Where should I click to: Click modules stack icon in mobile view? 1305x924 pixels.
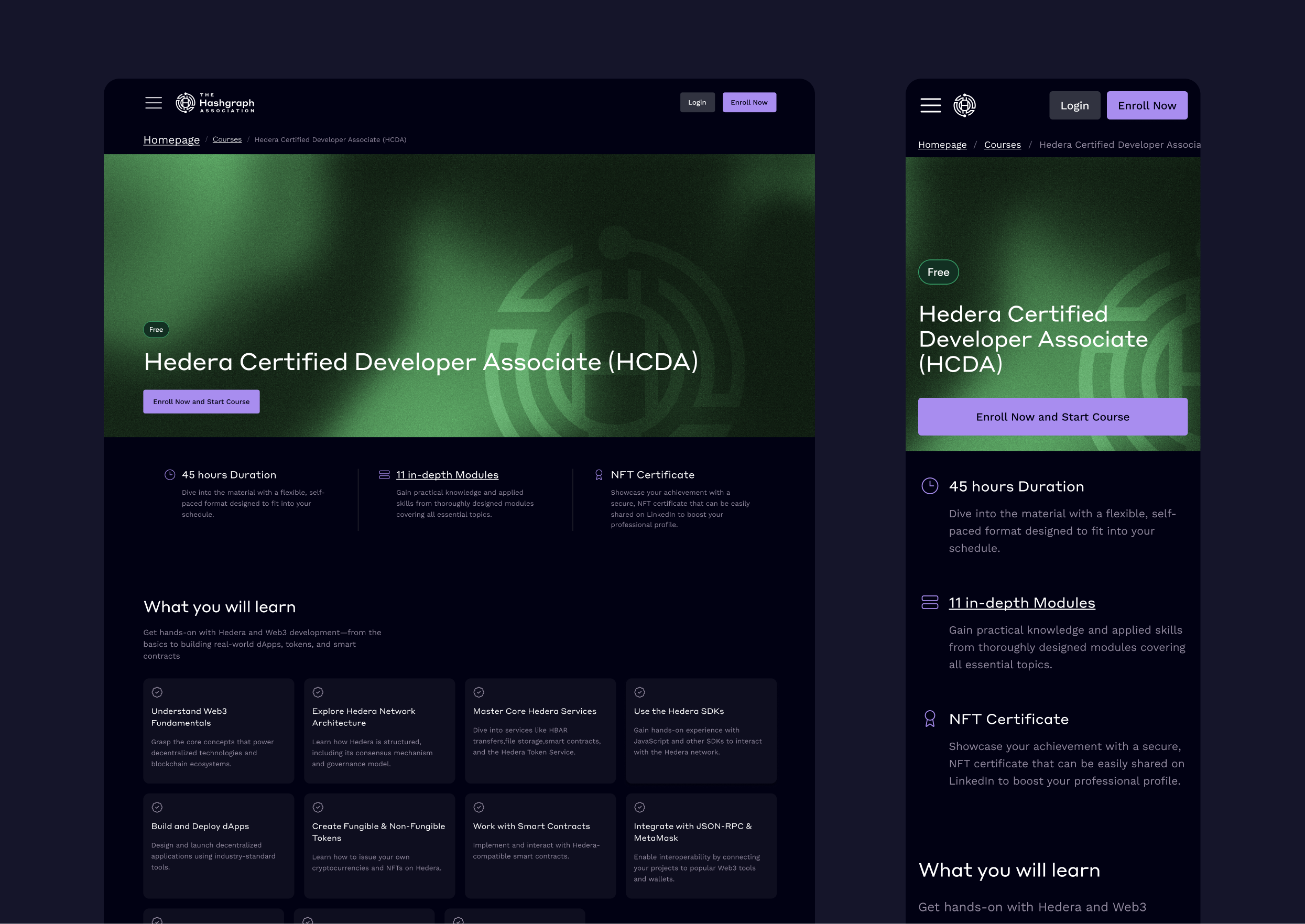pos(930,602)
